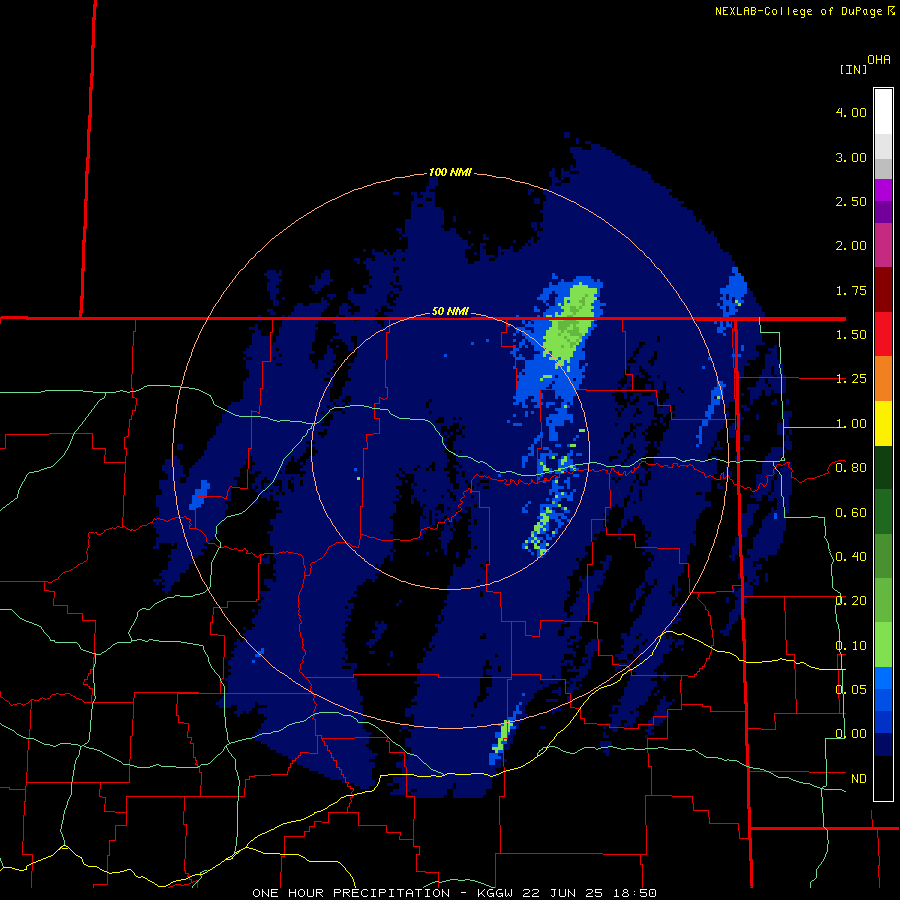The height and width of the screenshot is (900, 900).
Task: Click the 0.20 legend value
Action: tap(851, 601)
